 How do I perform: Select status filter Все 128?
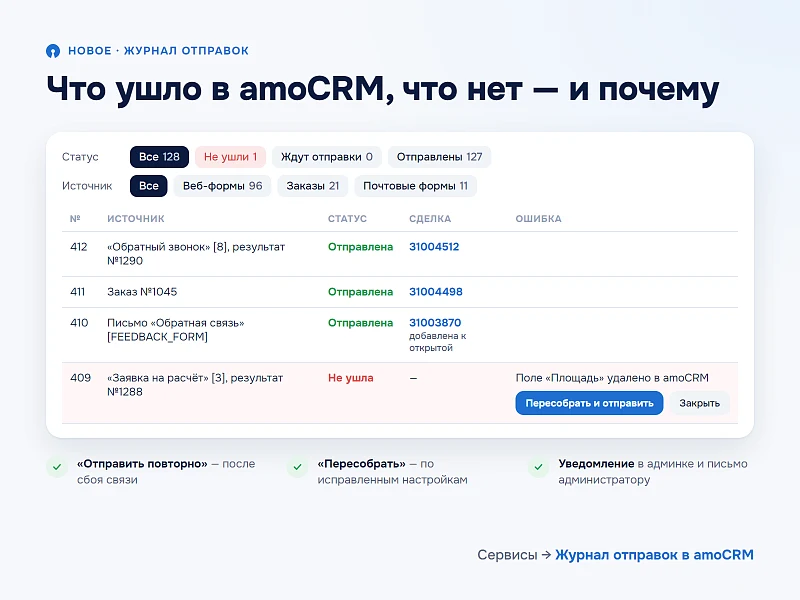click(159, 157)
